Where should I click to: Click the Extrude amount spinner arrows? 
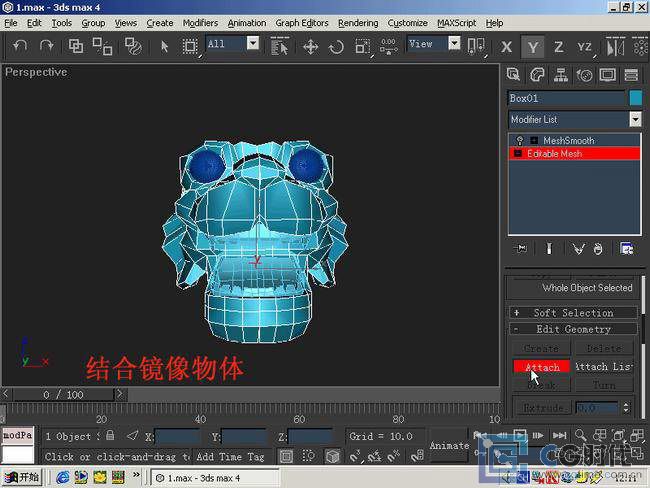(626, 408)
